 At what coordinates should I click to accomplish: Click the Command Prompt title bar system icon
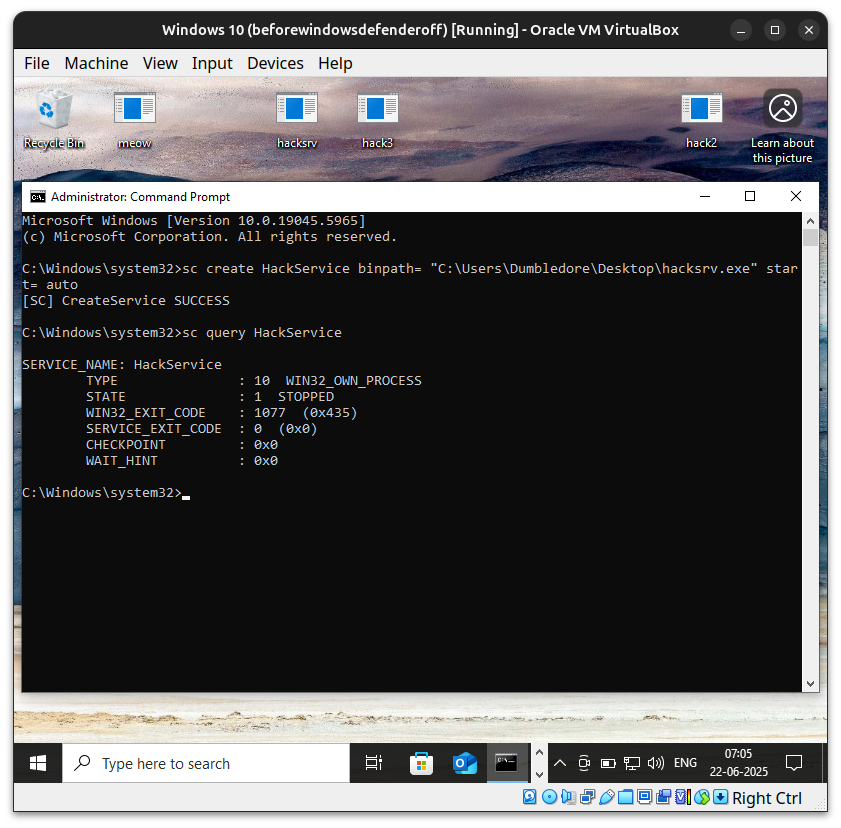point(38,197)
